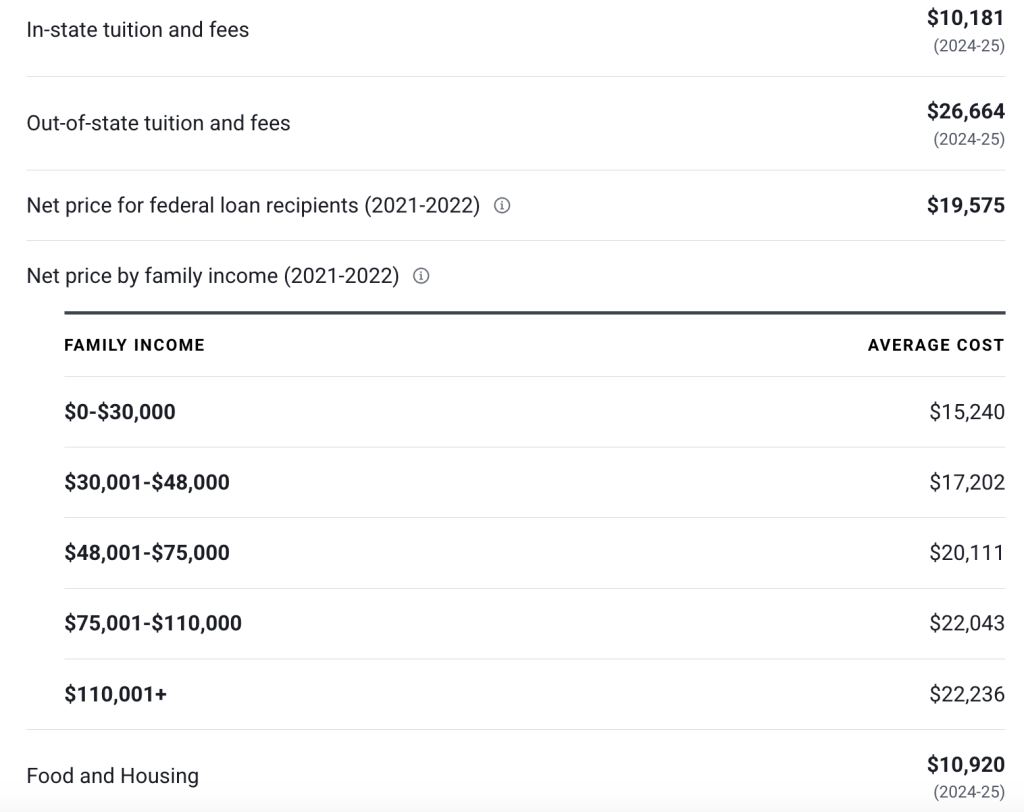
Task: Click the Food and Housing label
Action: [113, 776]
